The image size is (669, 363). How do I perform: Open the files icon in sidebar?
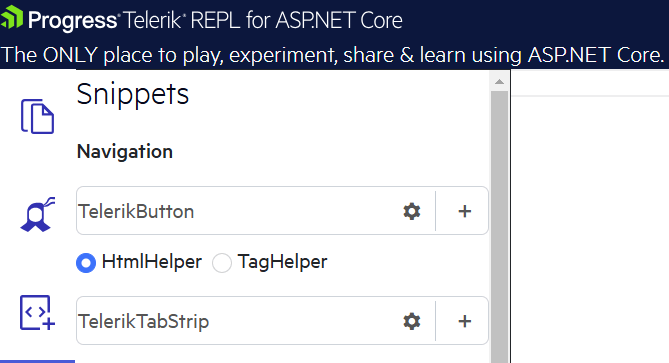38,116
